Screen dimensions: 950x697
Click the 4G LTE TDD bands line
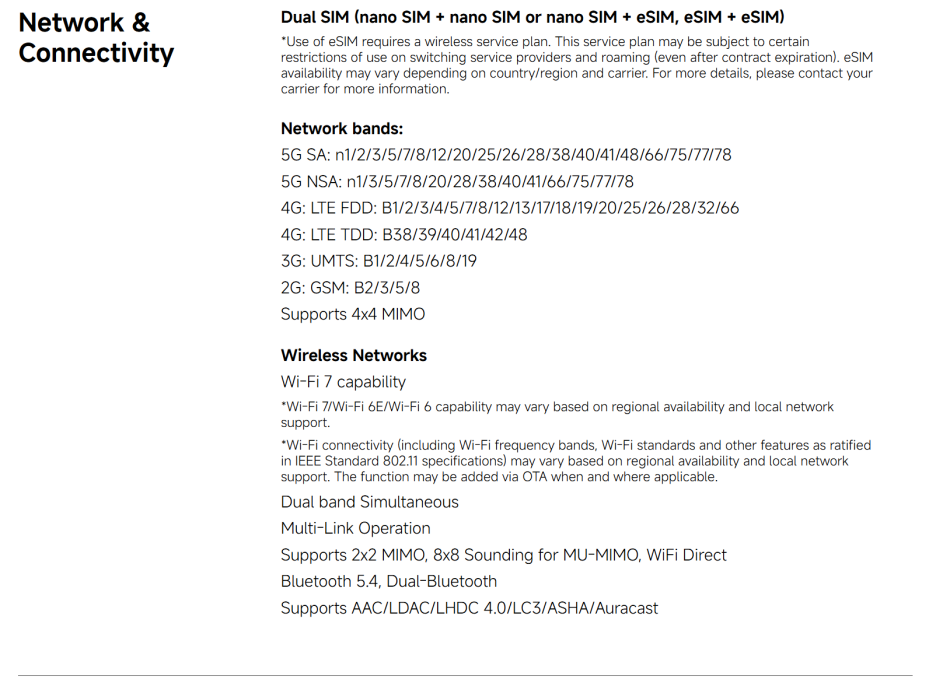click(x=404, y=235)
